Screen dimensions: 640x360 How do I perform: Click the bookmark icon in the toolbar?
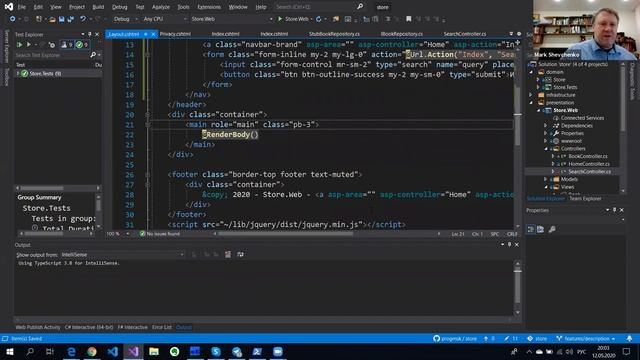(x=409, y=19)
